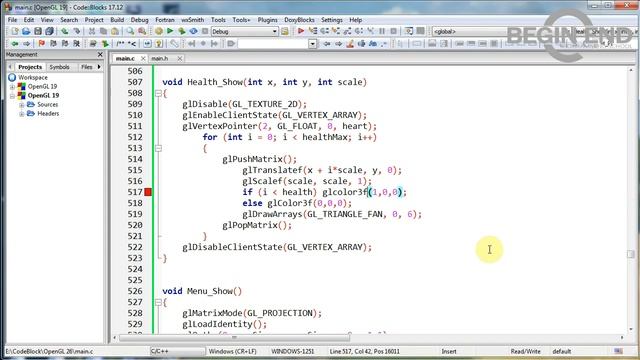The width and height of the screenshot is (640, 360).
Task: Jump forward with the right arrow icon
Action: point(27,44)
